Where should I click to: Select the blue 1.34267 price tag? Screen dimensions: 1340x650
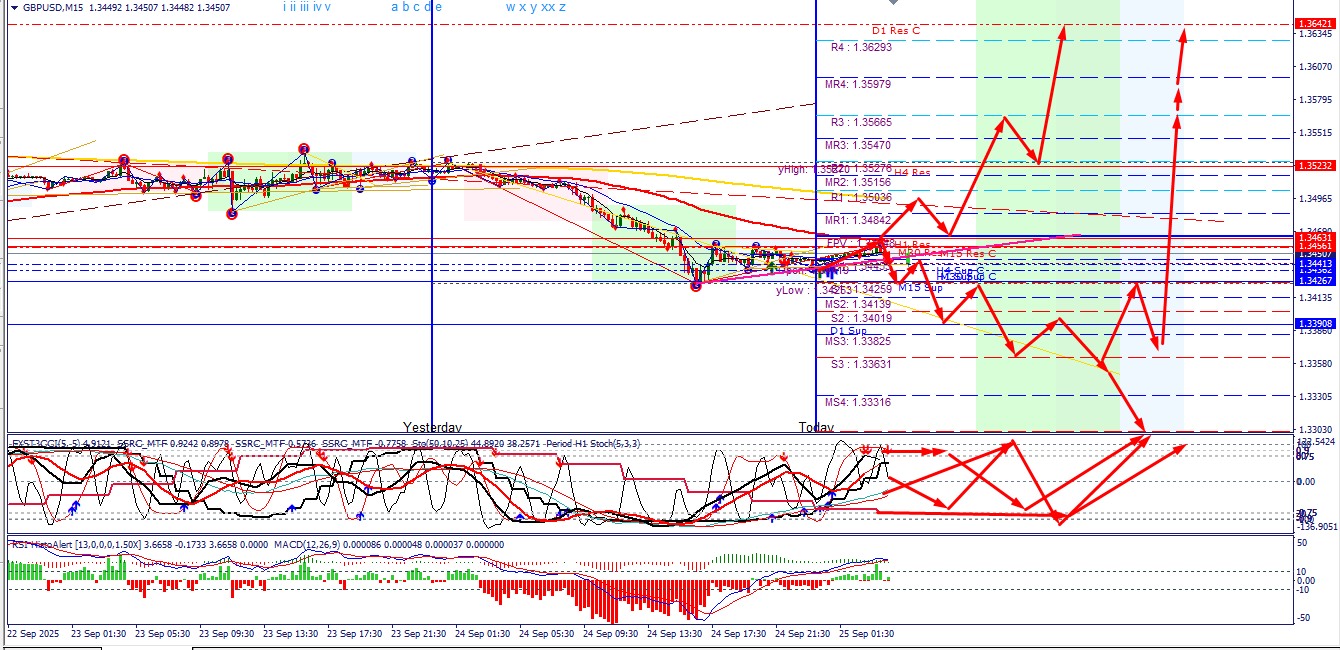1313,281
